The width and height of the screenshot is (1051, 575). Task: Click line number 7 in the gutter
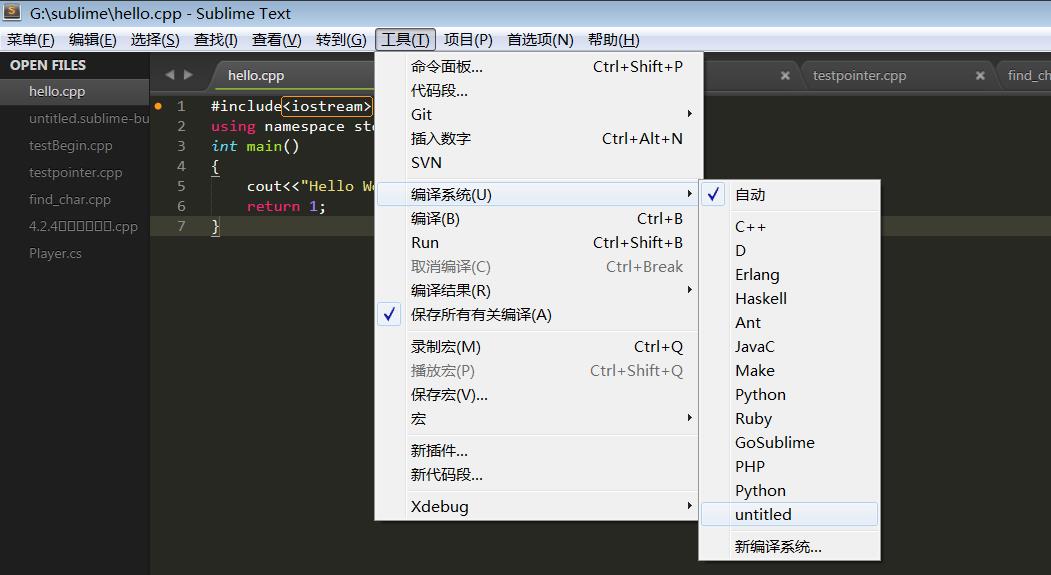[x=181, y=226]
